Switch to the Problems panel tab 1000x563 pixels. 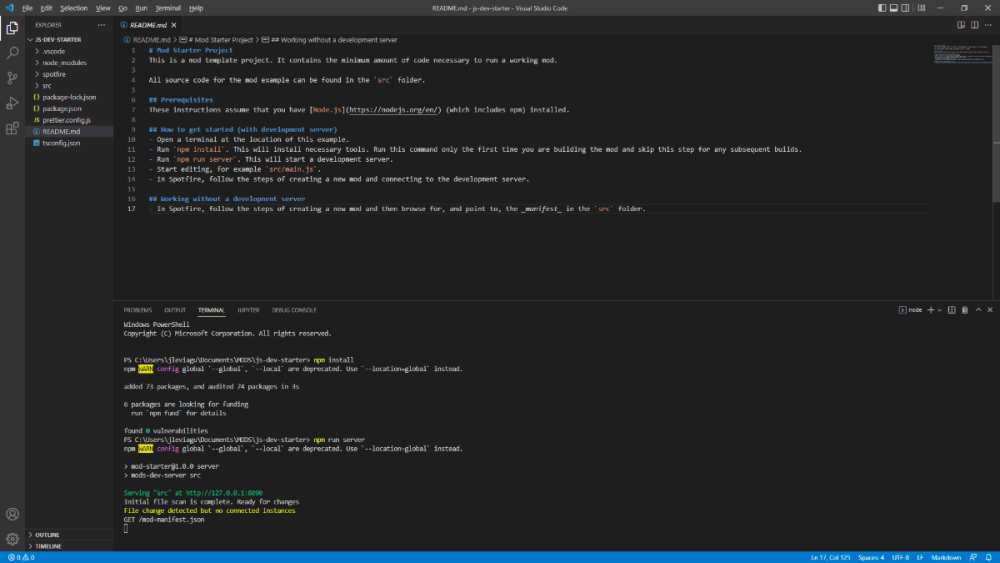(x=138, y=310)
